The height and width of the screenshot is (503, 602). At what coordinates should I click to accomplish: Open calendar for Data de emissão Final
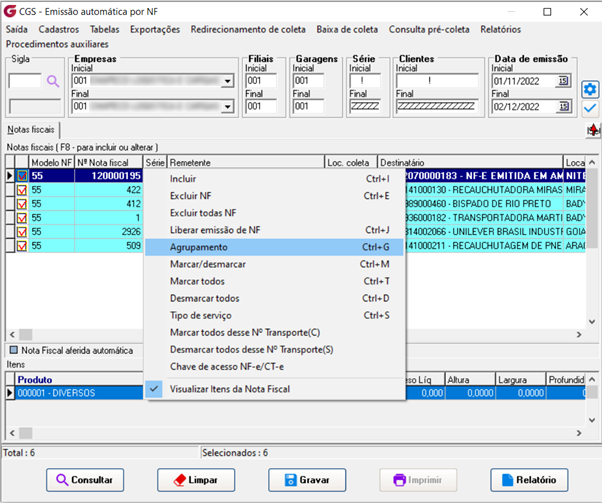point(563,106)
